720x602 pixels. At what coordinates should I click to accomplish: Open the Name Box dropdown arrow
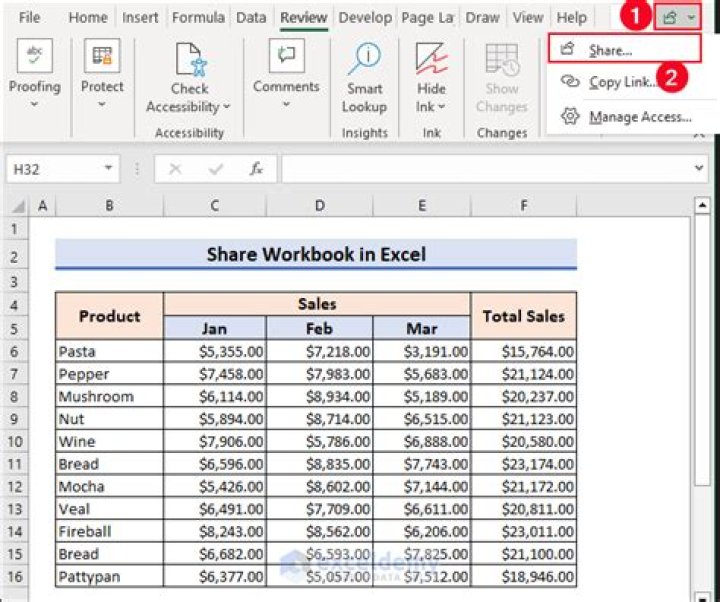[108, 168]
